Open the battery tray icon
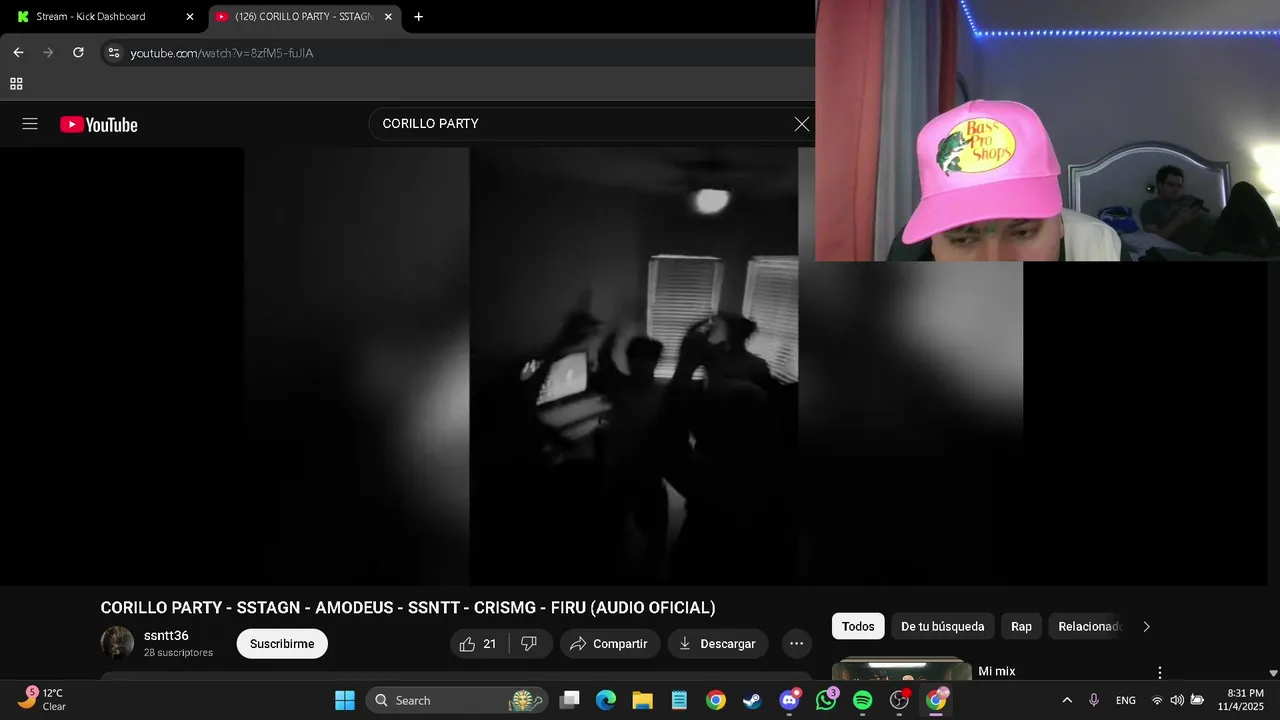The image size is (1280, 720). (x=1197, y=700)
